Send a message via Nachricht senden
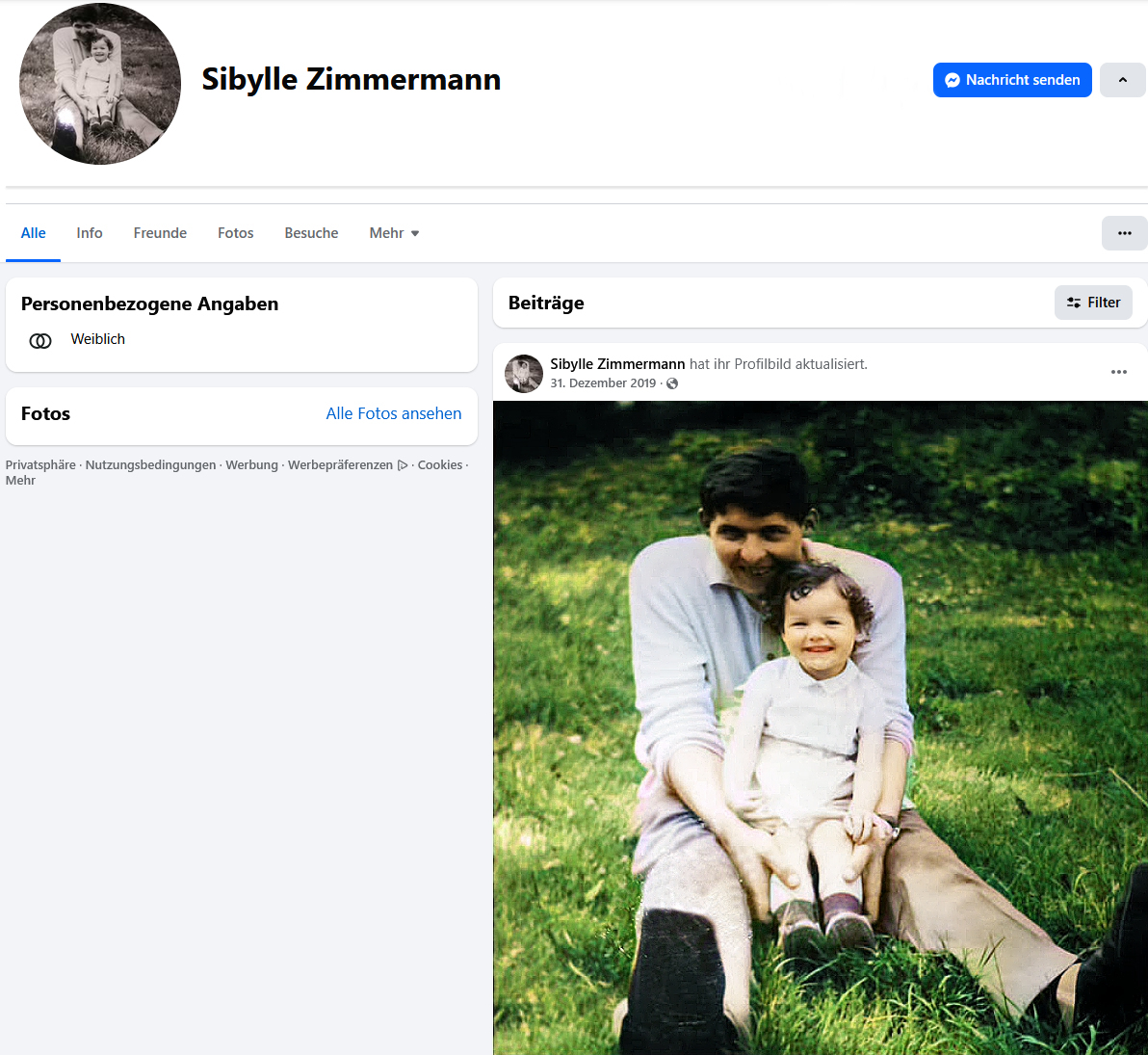This screenshot has height=1055, width=1148. coord(1012,80)
